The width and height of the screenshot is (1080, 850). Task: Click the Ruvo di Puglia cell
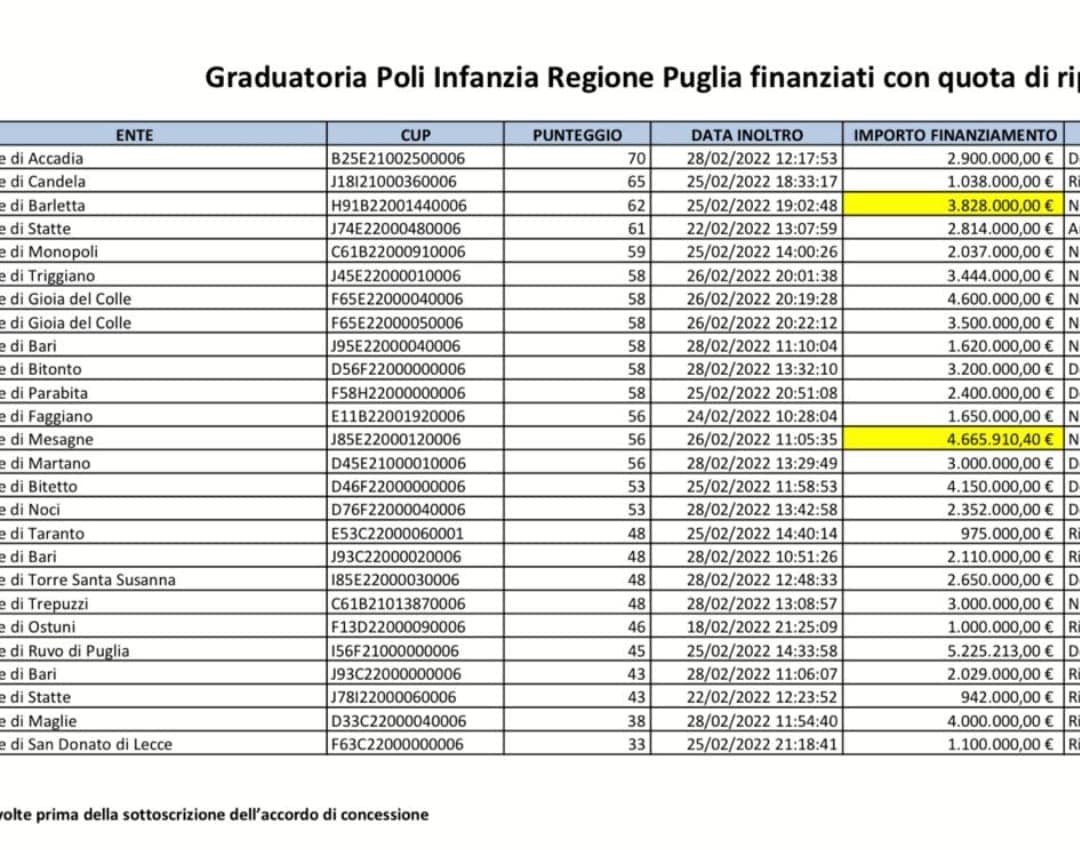[78, 651]
